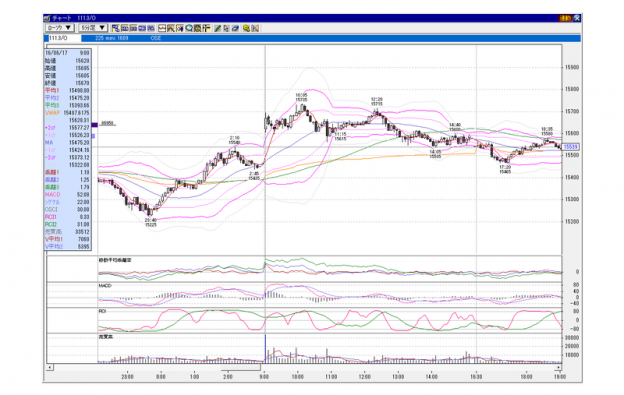
Task: Click the last toolbar icon after key
Action: (x=255, y=28)
